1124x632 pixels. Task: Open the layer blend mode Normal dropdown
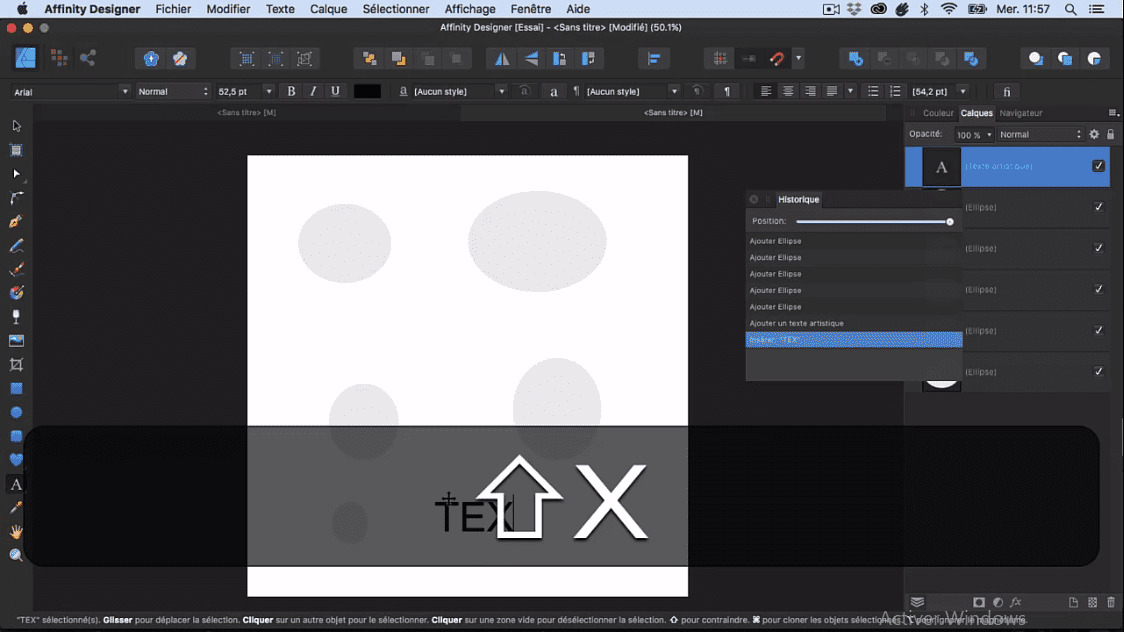(1040, 134)
